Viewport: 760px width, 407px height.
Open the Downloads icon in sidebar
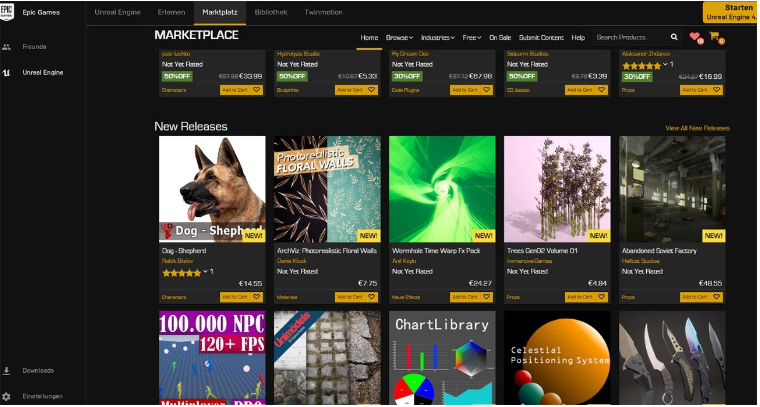coord(6,371)
